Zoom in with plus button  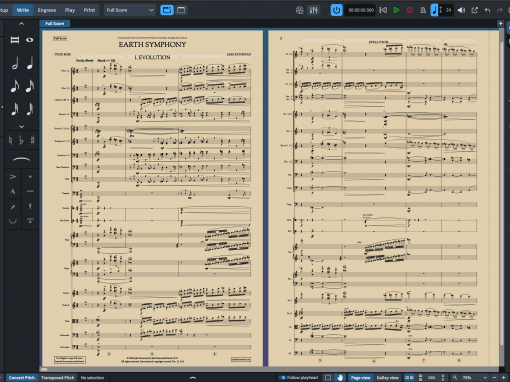pyautogui.click(x=503, y=378)
